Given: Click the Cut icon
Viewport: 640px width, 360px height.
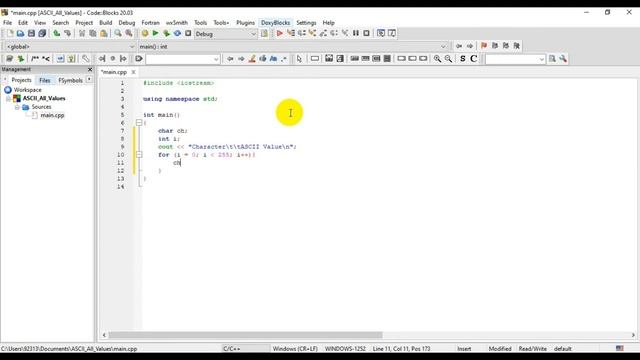Looking at the screenshot, I should pyautogui.click(x=82, y=33).
